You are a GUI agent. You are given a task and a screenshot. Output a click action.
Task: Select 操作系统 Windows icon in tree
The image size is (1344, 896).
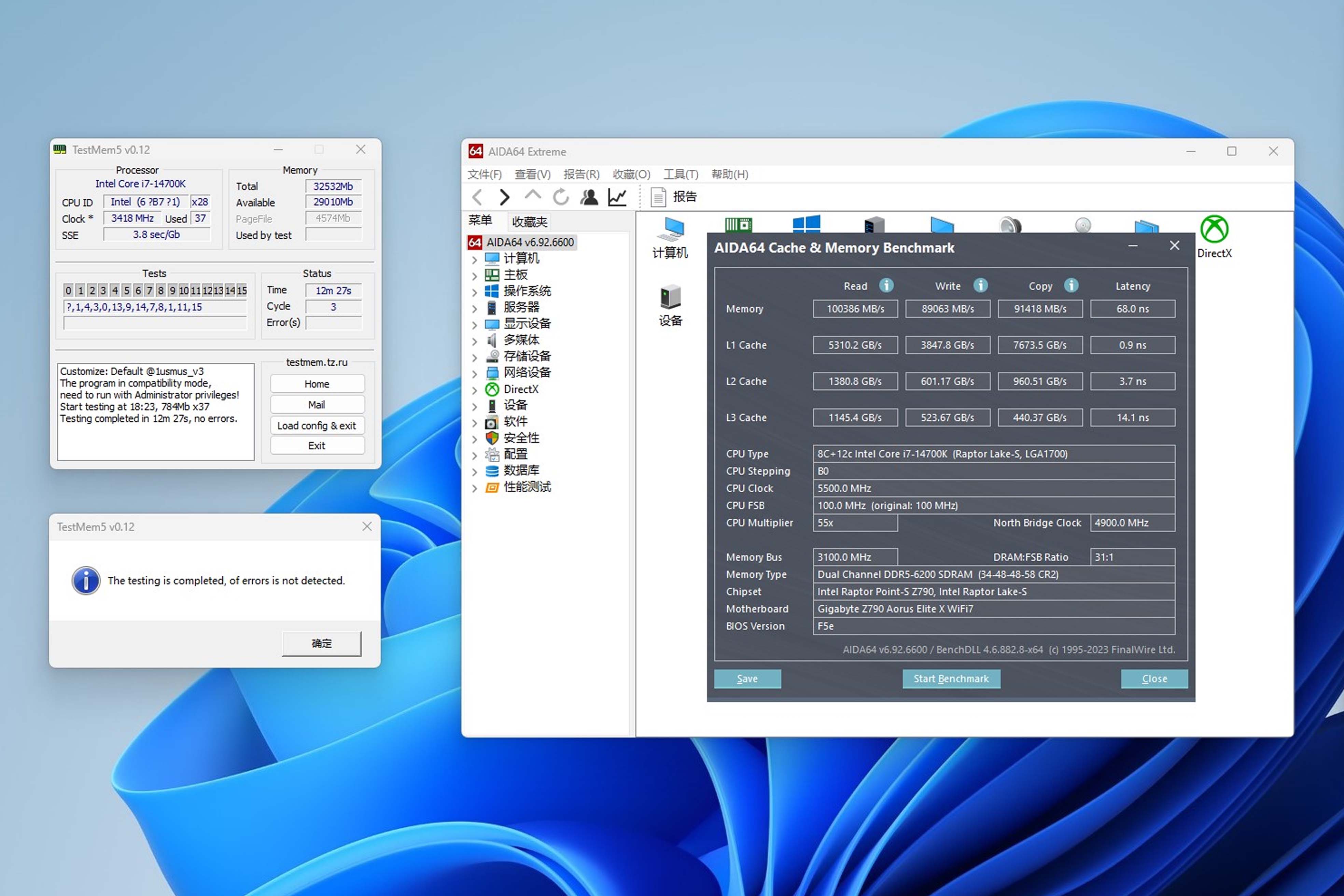(492, 291)
